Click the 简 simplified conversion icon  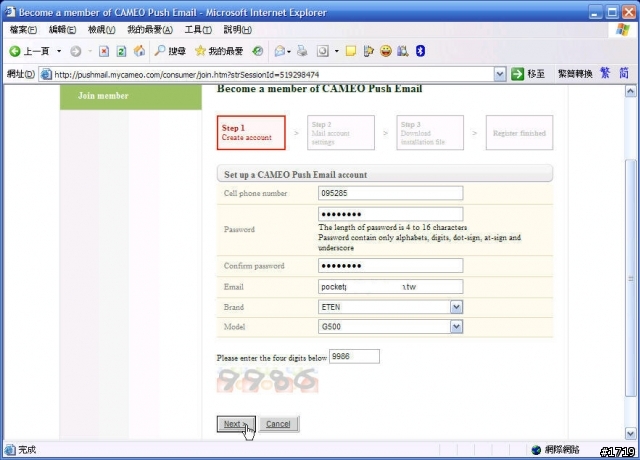tap(624, 73)
